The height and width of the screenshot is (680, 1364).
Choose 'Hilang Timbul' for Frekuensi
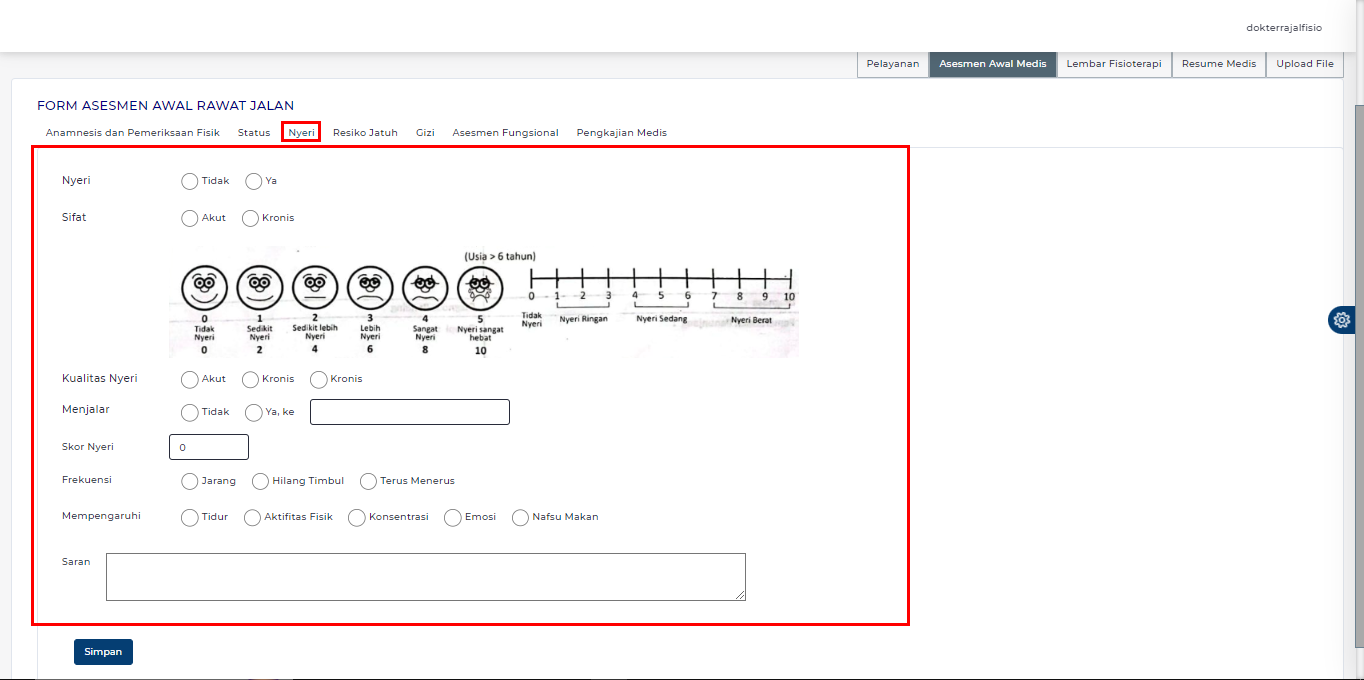259,481
